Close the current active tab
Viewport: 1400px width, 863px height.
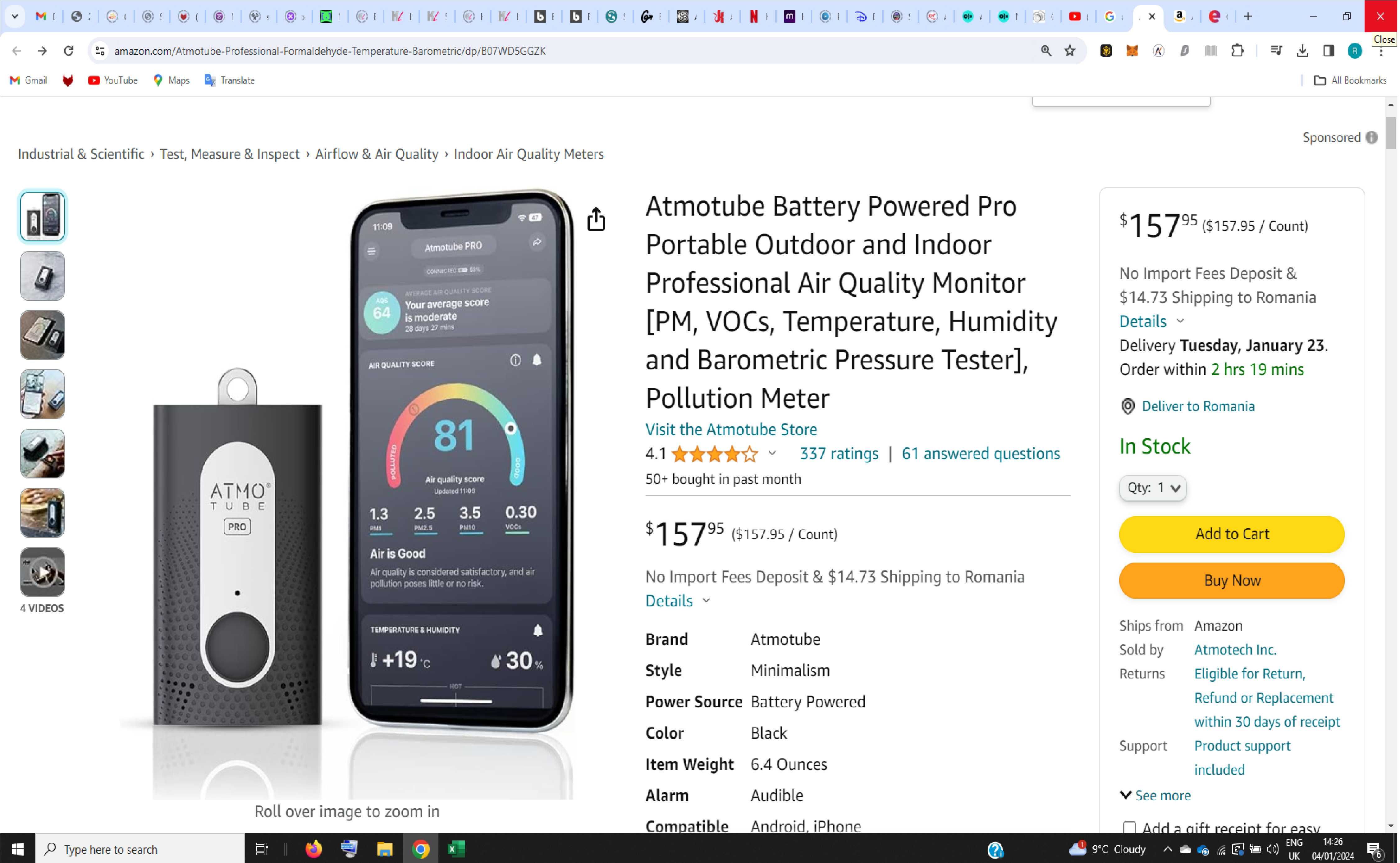1152,16
